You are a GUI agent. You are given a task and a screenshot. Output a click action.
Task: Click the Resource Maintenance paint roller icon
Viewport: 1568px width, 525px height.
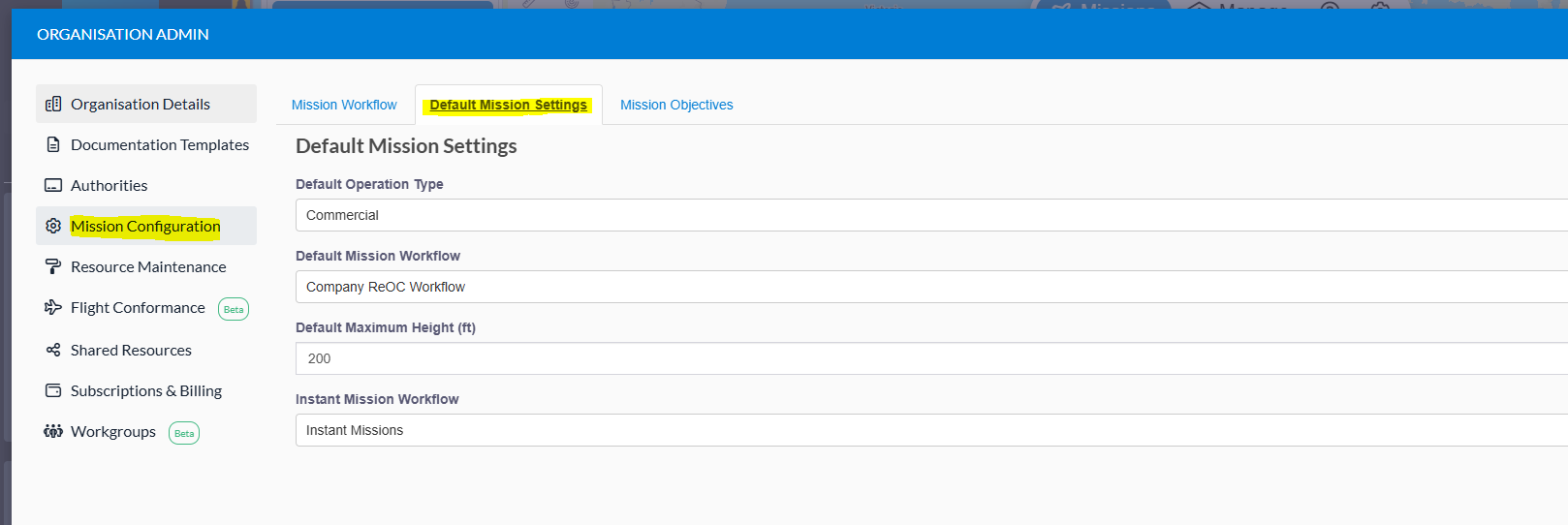[x=53, y=266]
